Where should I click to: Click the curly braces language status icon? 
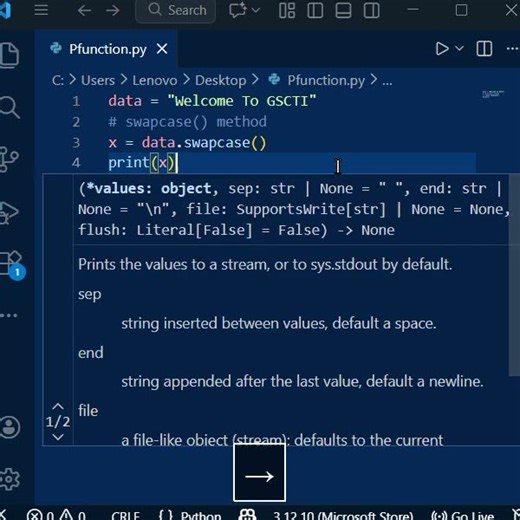tap(165, 515)
